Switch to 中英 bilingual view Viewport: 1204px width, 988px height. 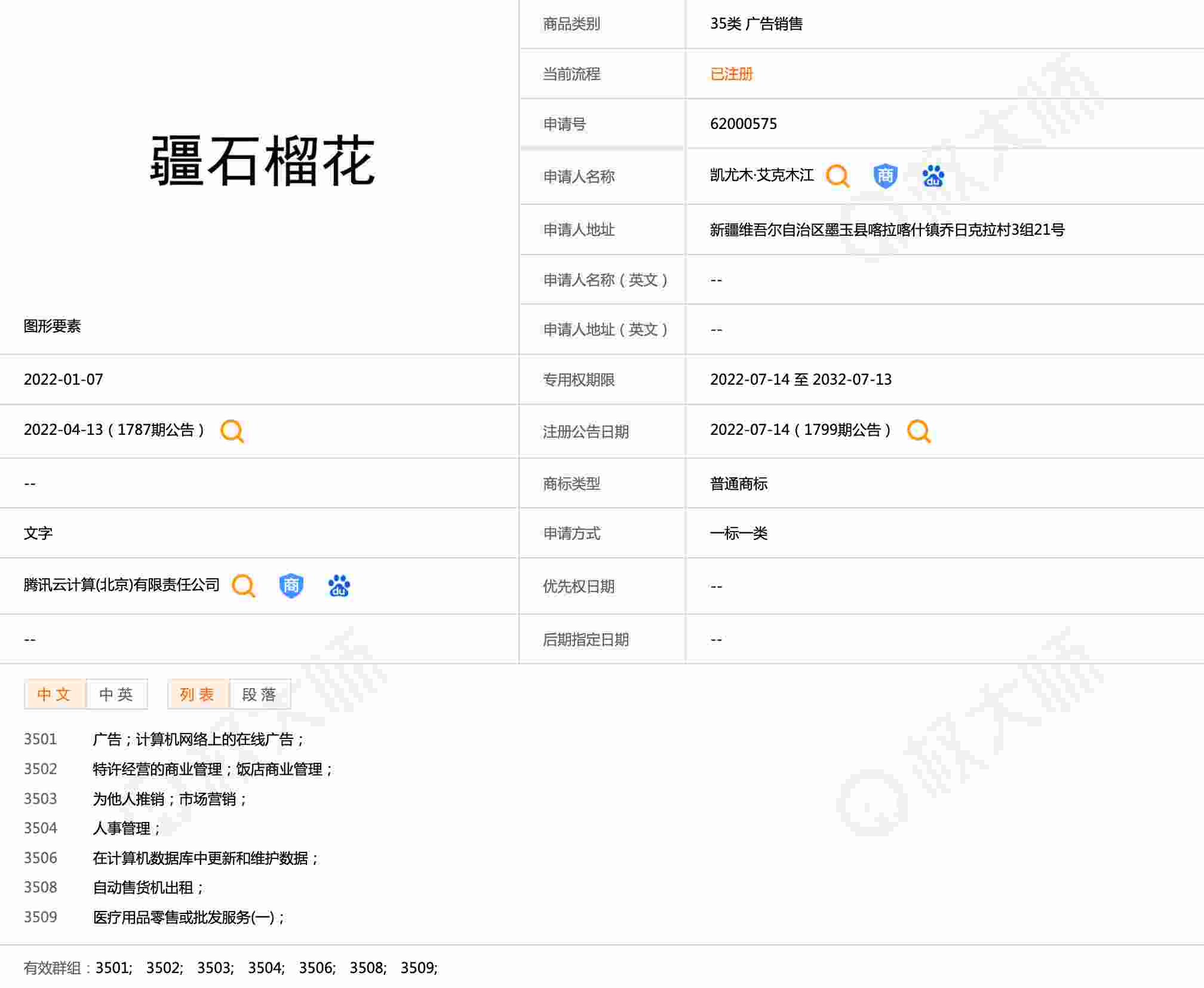[x=116, y=694]
